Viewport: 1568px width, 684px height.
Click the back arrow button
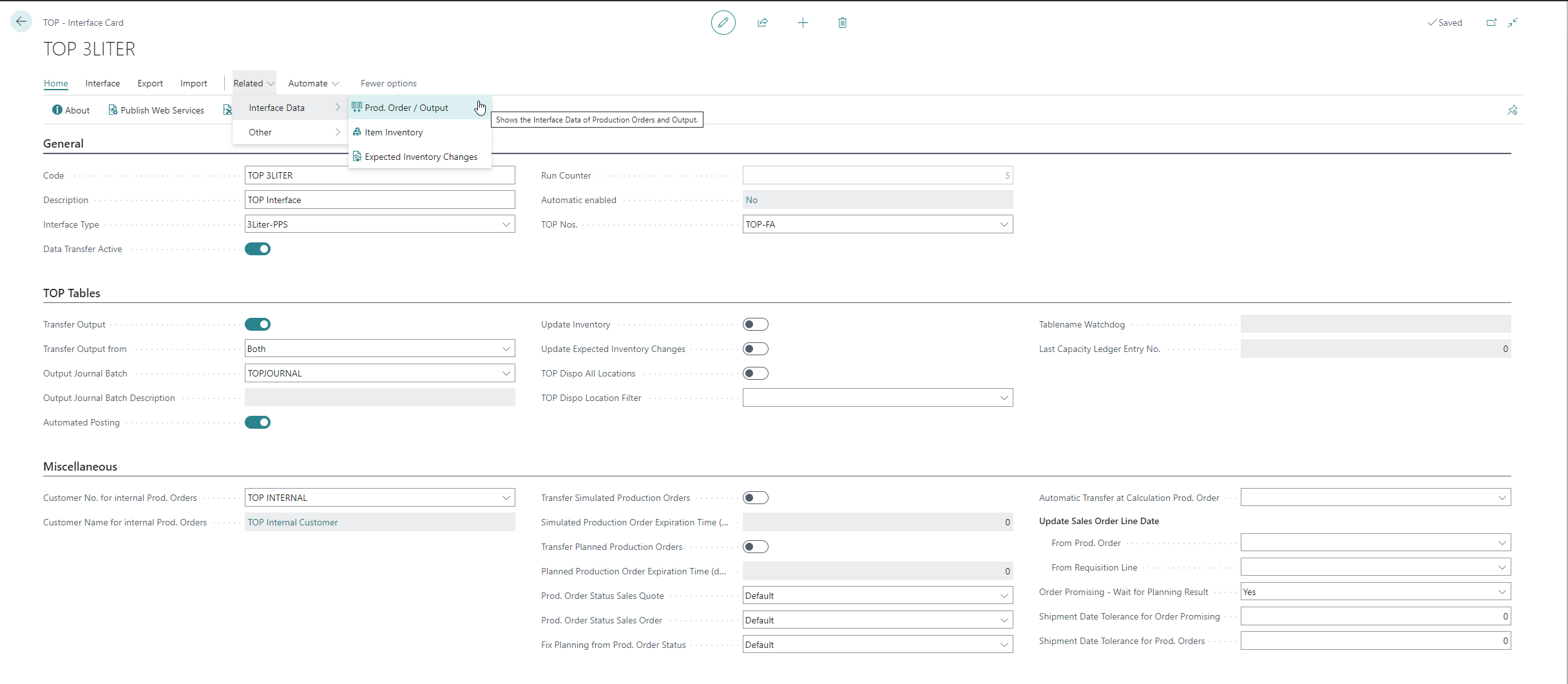pos(21,22)
